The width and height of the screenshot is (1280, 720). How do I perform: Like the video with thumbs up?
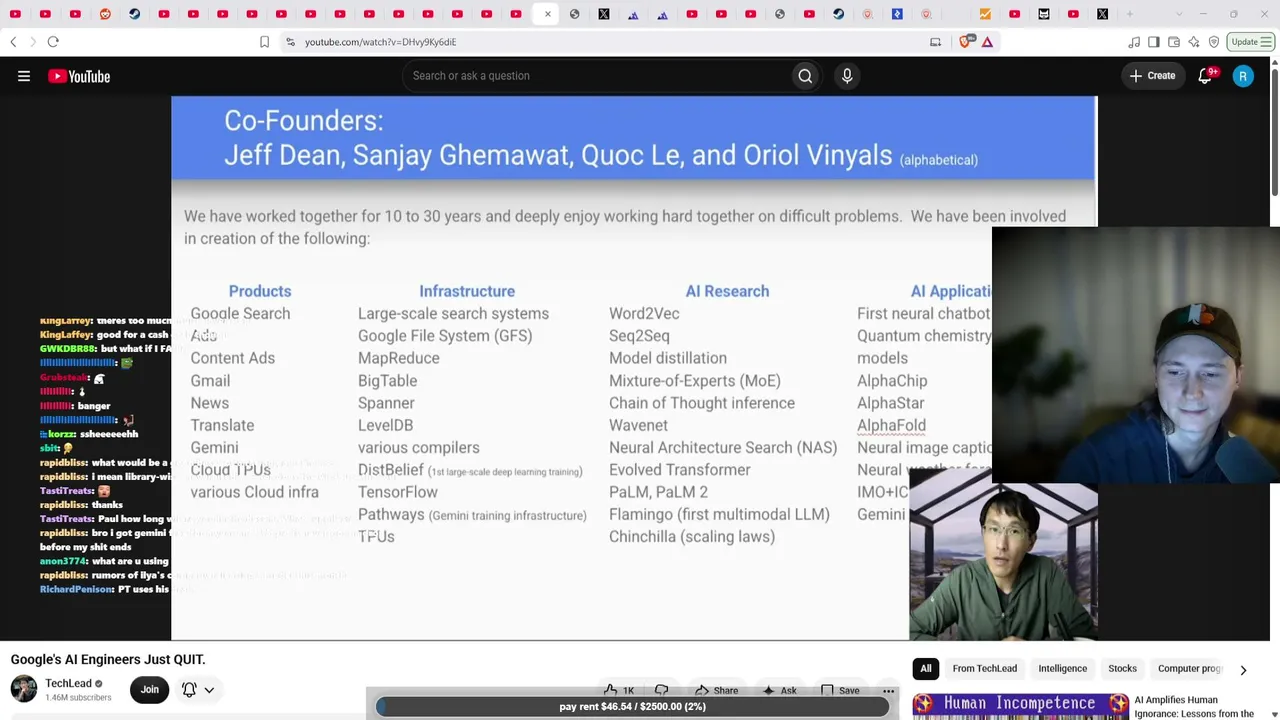(x=619, y=689)
